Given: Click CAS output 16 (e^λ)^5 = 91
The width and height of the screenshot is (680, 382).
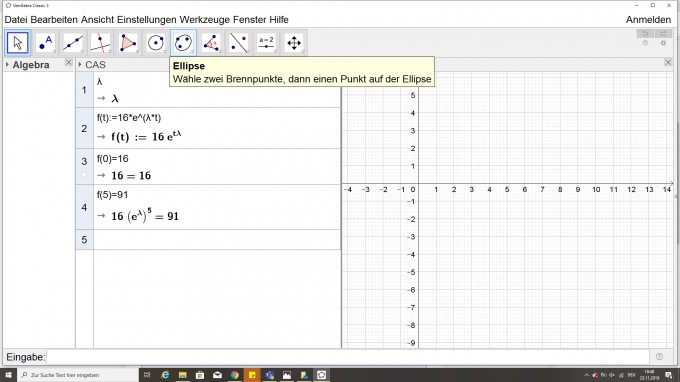Looking at the screenshot, I should point(145,215).
